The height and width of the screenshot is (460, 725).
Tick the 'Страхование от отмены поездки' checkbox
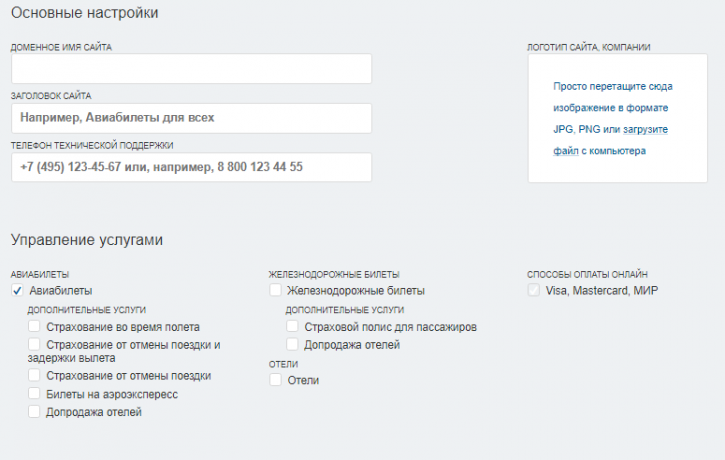coord(34,375)
